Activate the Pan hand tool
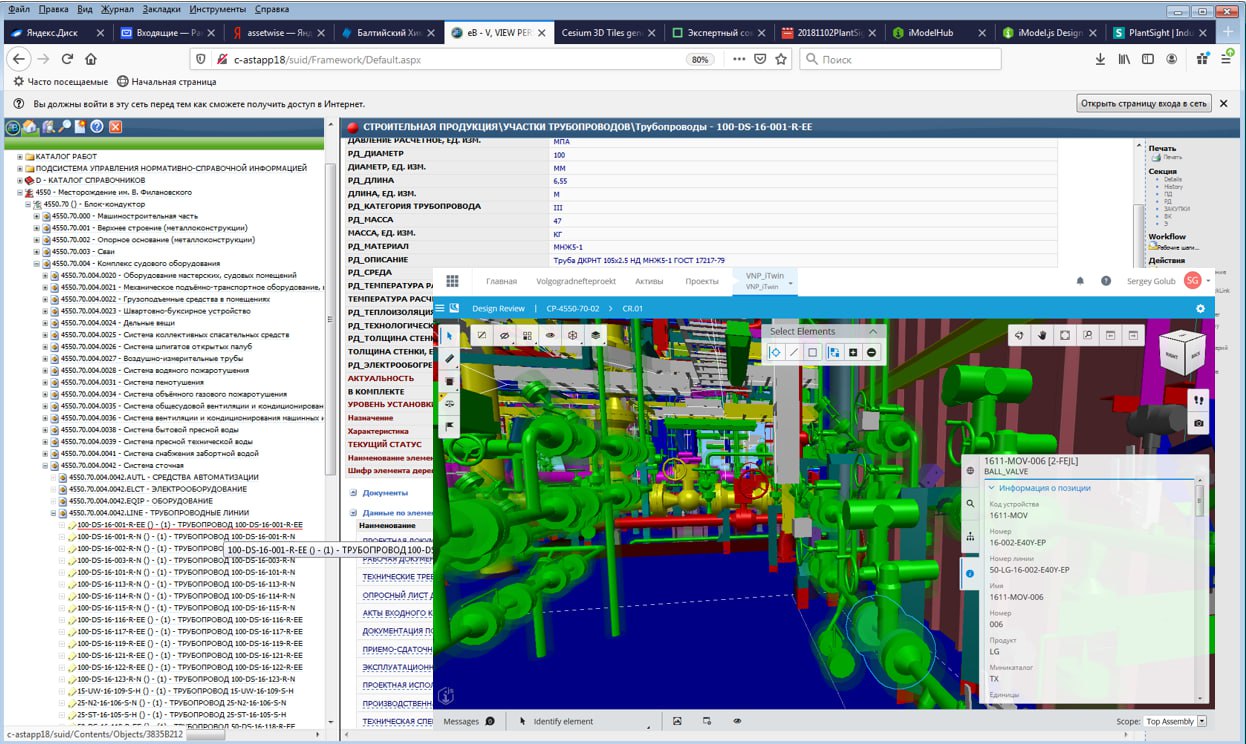1246x744 pixels. tap(1041, 335)
